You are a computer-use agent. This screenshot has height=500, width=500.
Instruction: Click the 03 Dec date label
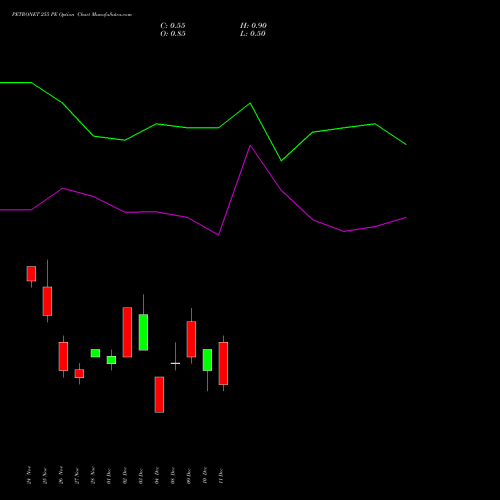click(141, 475)
